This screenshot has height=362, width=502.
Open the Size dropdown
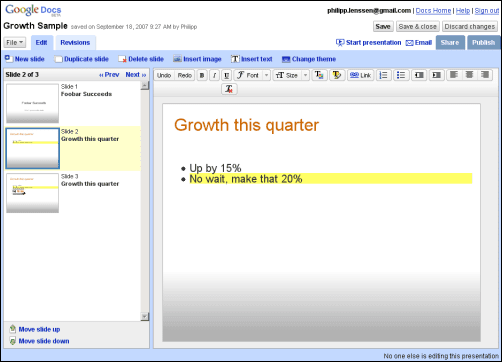pyautogui.click(x=291, y=75)
